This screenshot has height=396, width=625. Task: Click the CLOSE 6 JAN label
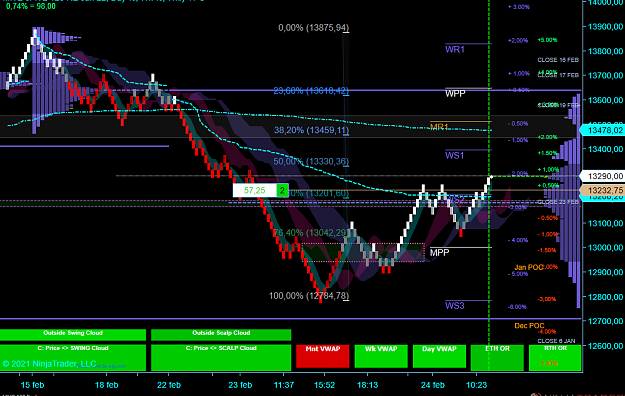556,341
